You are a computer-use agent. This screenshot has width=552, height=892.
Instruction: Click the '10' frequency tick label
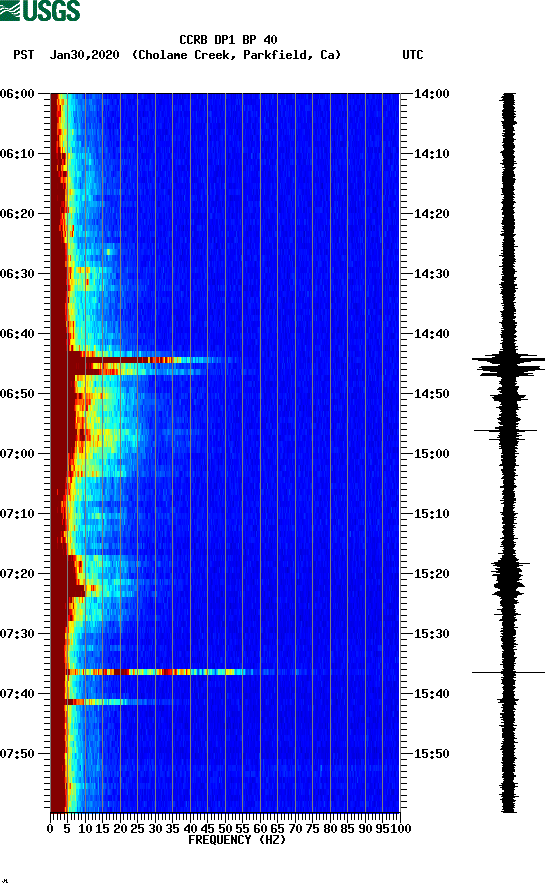coord(85,829)
